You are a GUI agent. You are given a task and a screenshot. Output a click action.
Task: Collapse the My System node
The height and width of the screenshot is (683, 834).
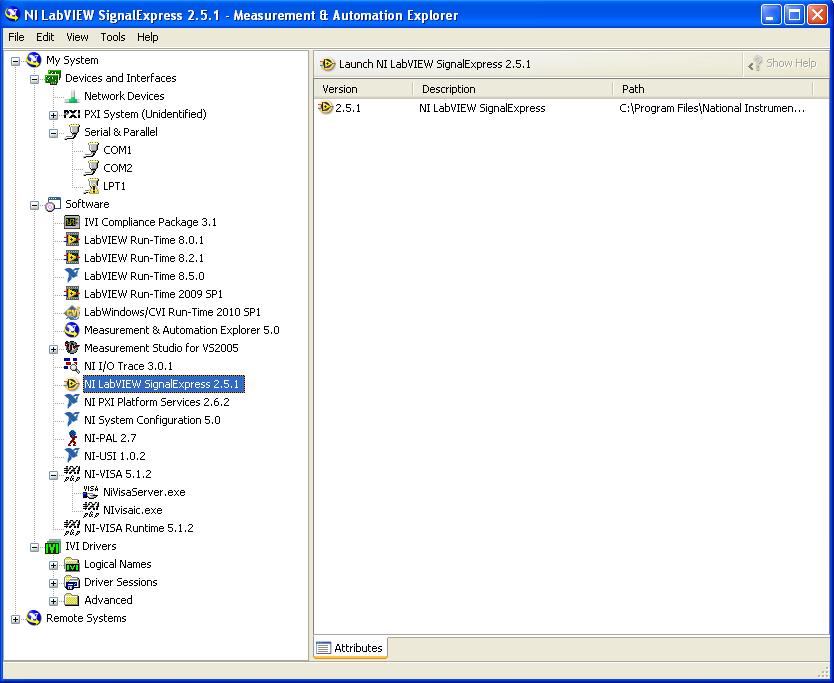coord(15,61)
